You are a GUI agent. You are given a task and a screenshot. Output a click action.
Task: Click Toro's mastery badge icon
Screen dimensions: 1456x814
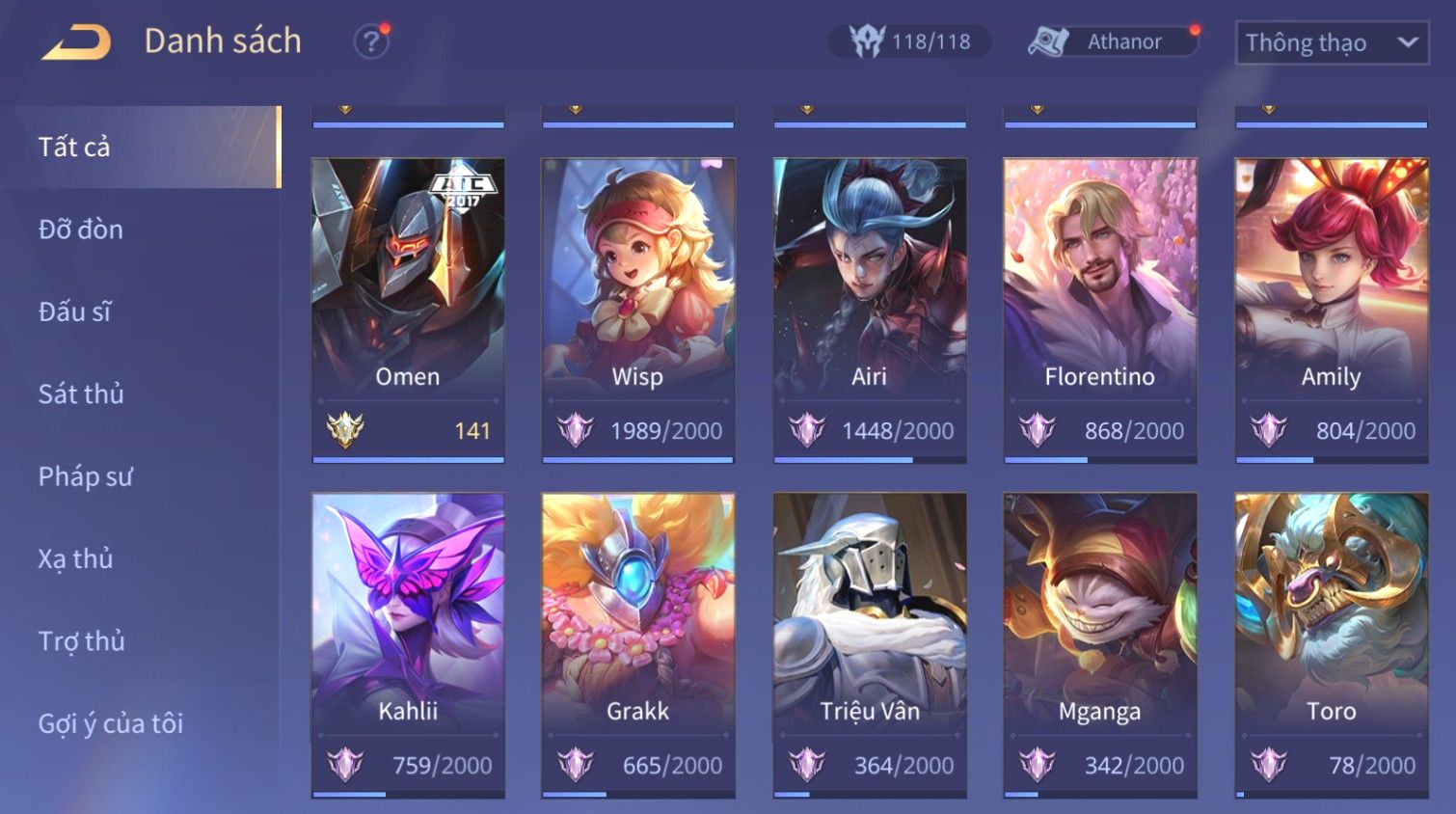point(1269,765)
